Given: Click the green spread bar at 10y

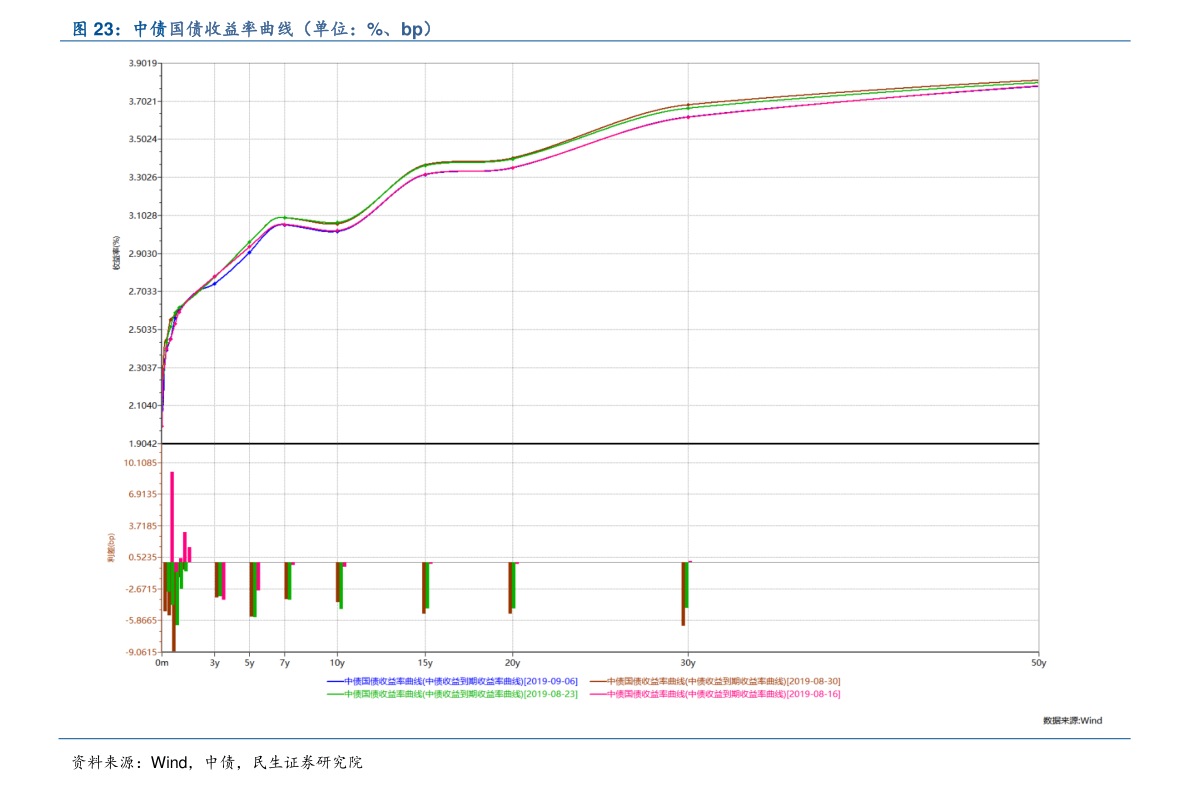Looking at the screenshot, I should point(341,586).
